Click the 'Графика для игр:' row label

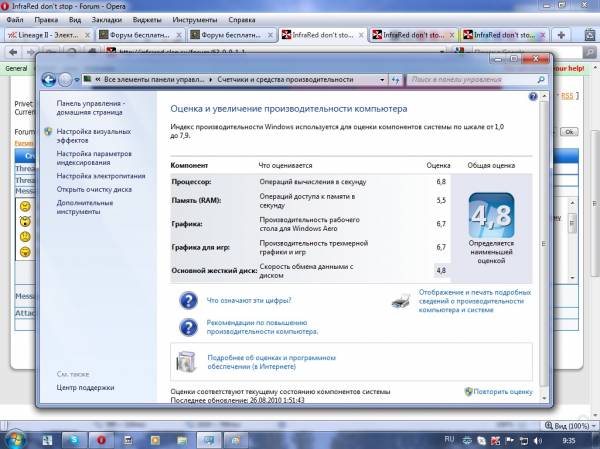[x=200, y=248]
